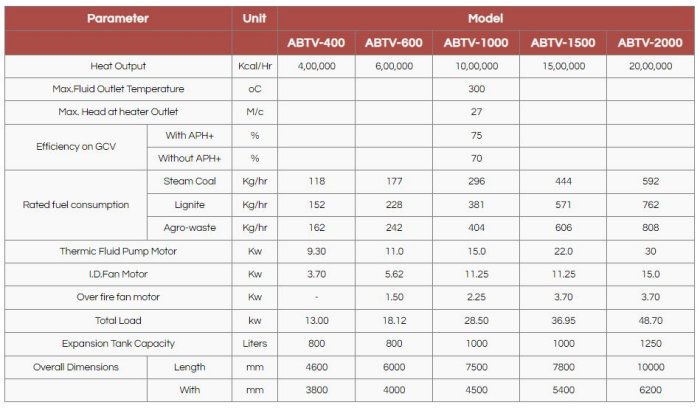The height and width of the screenshot is (408, 700).
Task: Click the Expansion Tank Capacity label
Action: (x=118, y=344)
